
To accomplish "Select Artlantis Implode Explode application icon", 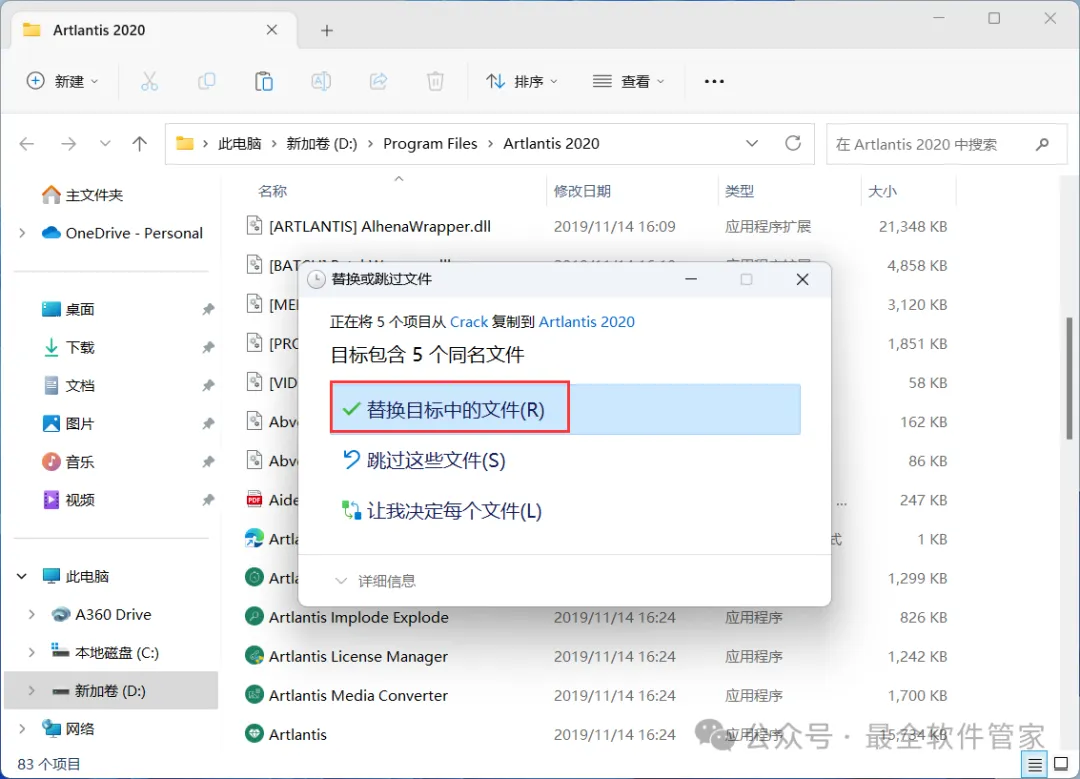I will [x=254, y=616].
